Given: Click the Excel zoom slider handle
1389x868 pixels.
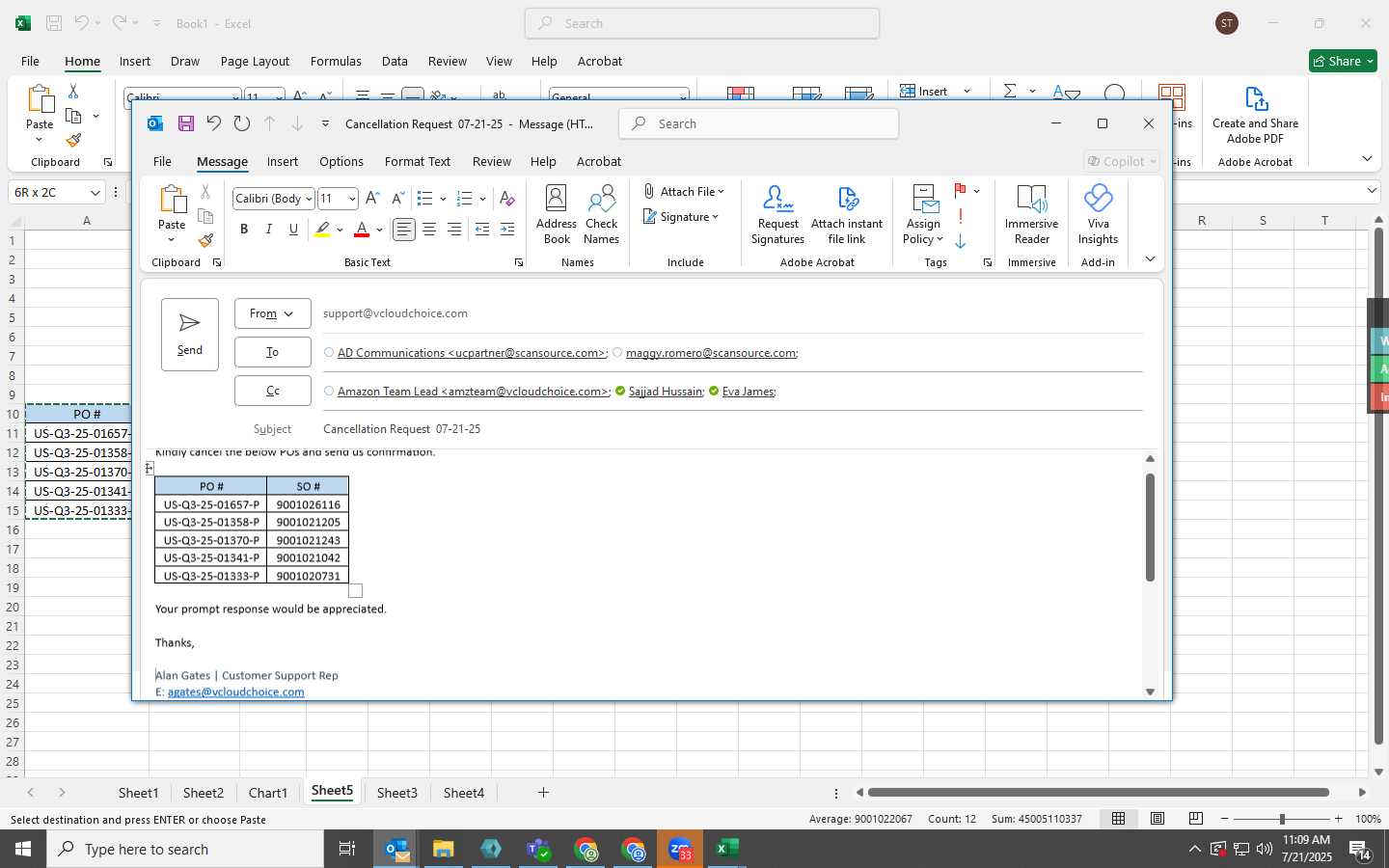Looking at the screenshot, I should click(x=1282, y=819).
